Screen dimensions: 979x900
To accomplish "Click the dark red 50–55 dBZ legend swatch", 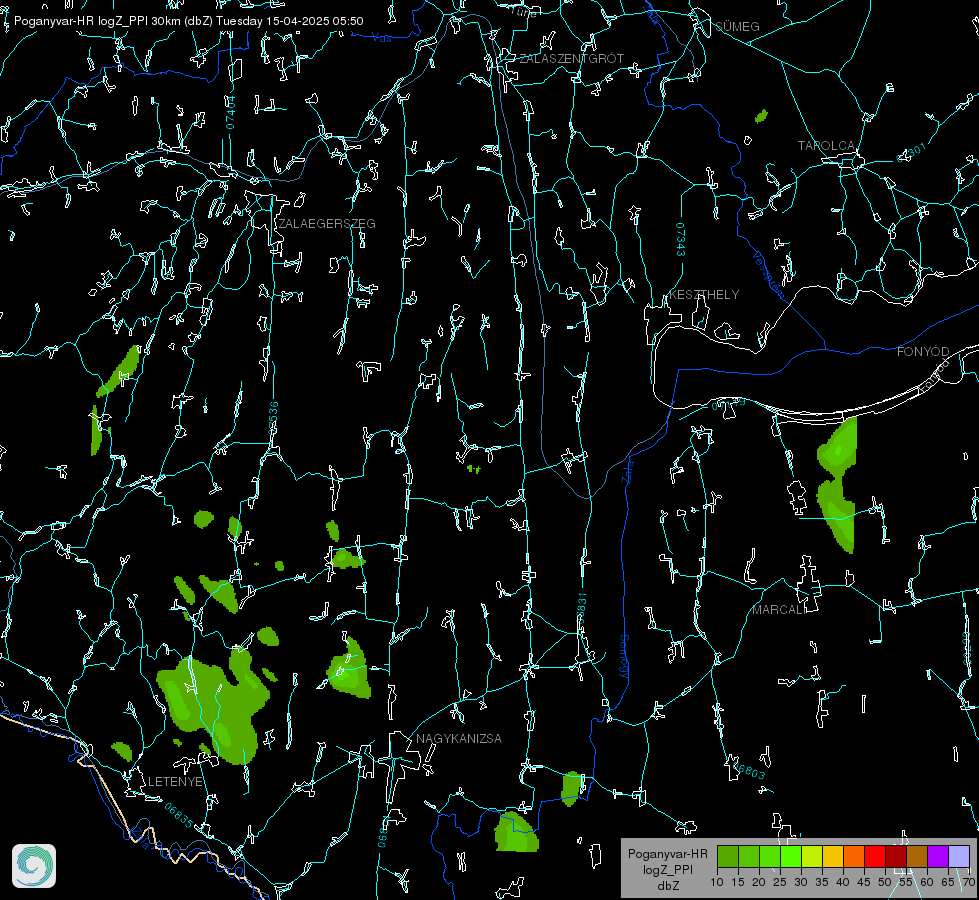I will [x=895, y=856].
